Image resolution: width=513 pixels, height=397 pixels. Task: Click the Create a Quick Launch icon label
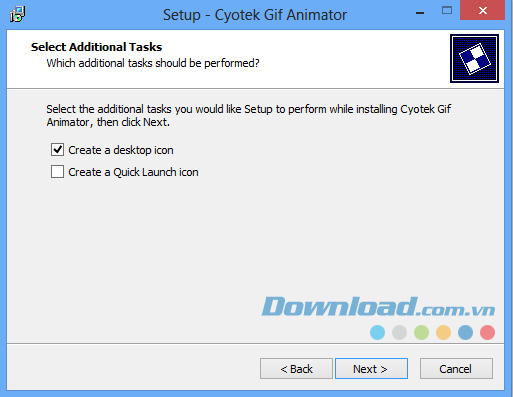point(133,172)
